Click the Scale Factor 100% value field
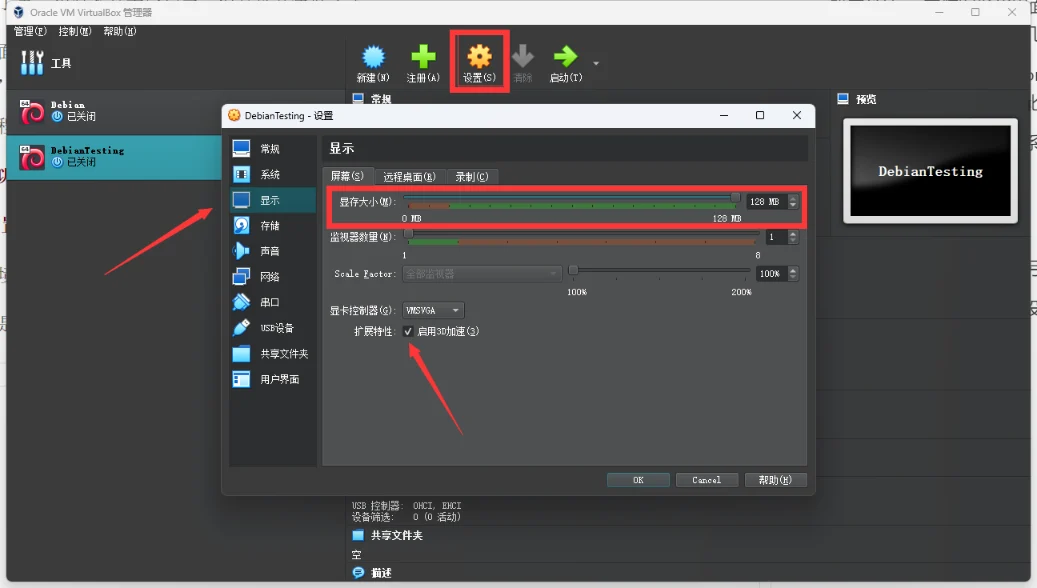The width and height of the screenshot is (1037, 588). coord(771,274)
